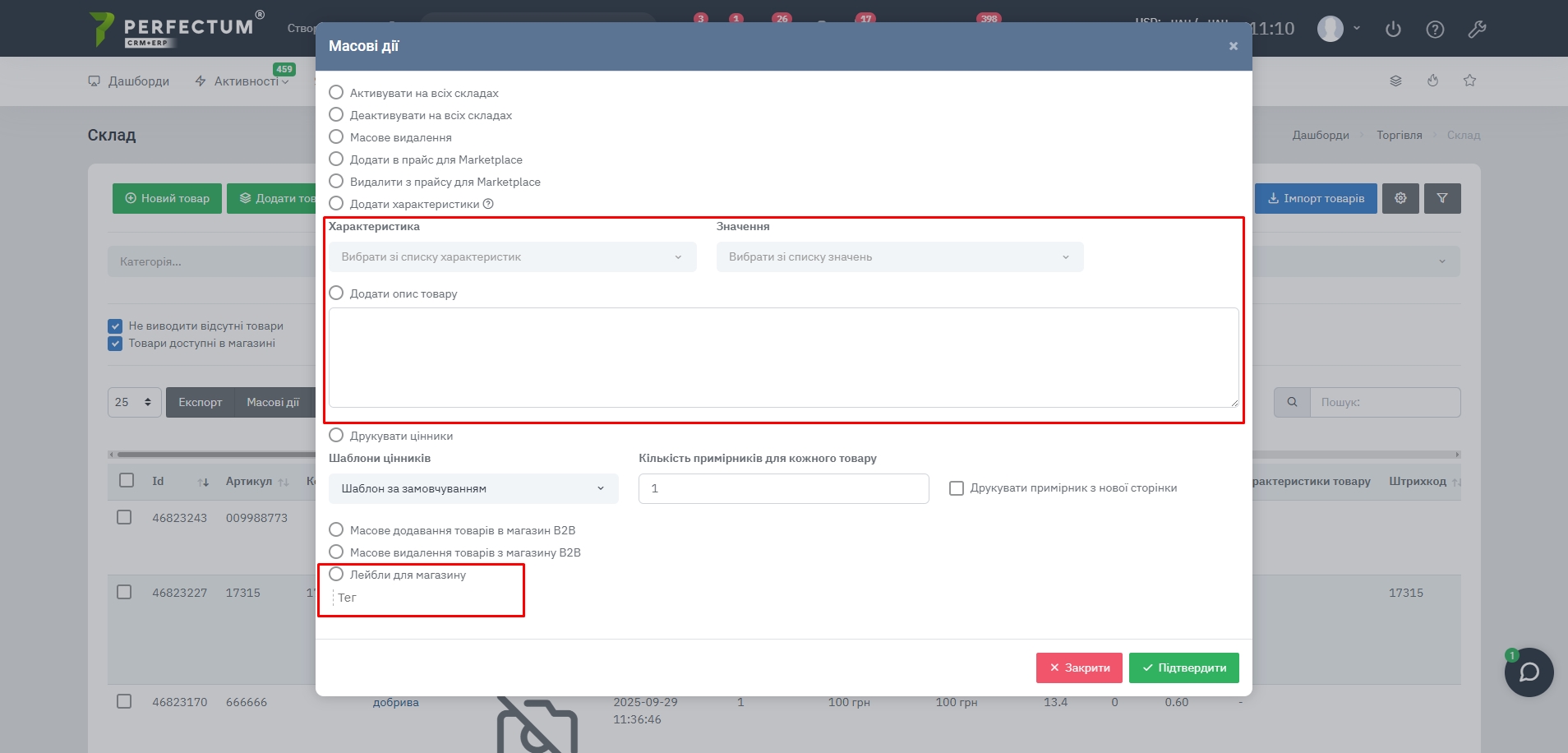Open 'Вибрати зі списку значень' dropdown
This screenshot has width=1568, height=753.
click(x=899, y=257)
